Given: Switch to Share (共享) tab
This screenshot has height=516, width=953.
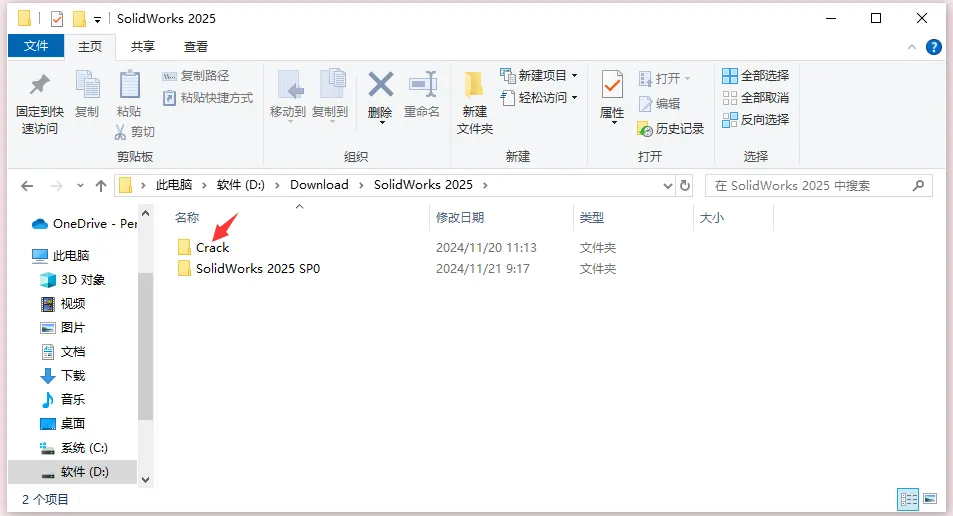Looking at the screenshot, I should (x=143, y=46).
